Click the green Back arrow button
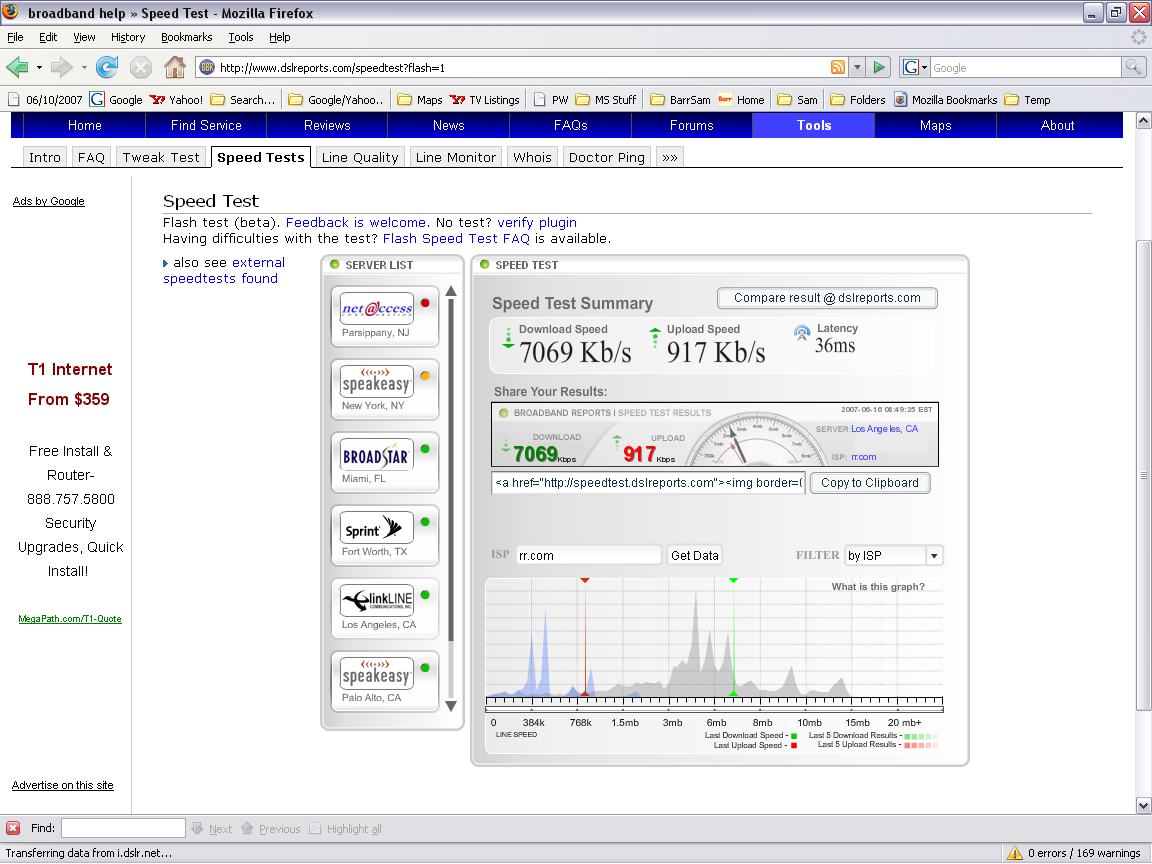 17,68
